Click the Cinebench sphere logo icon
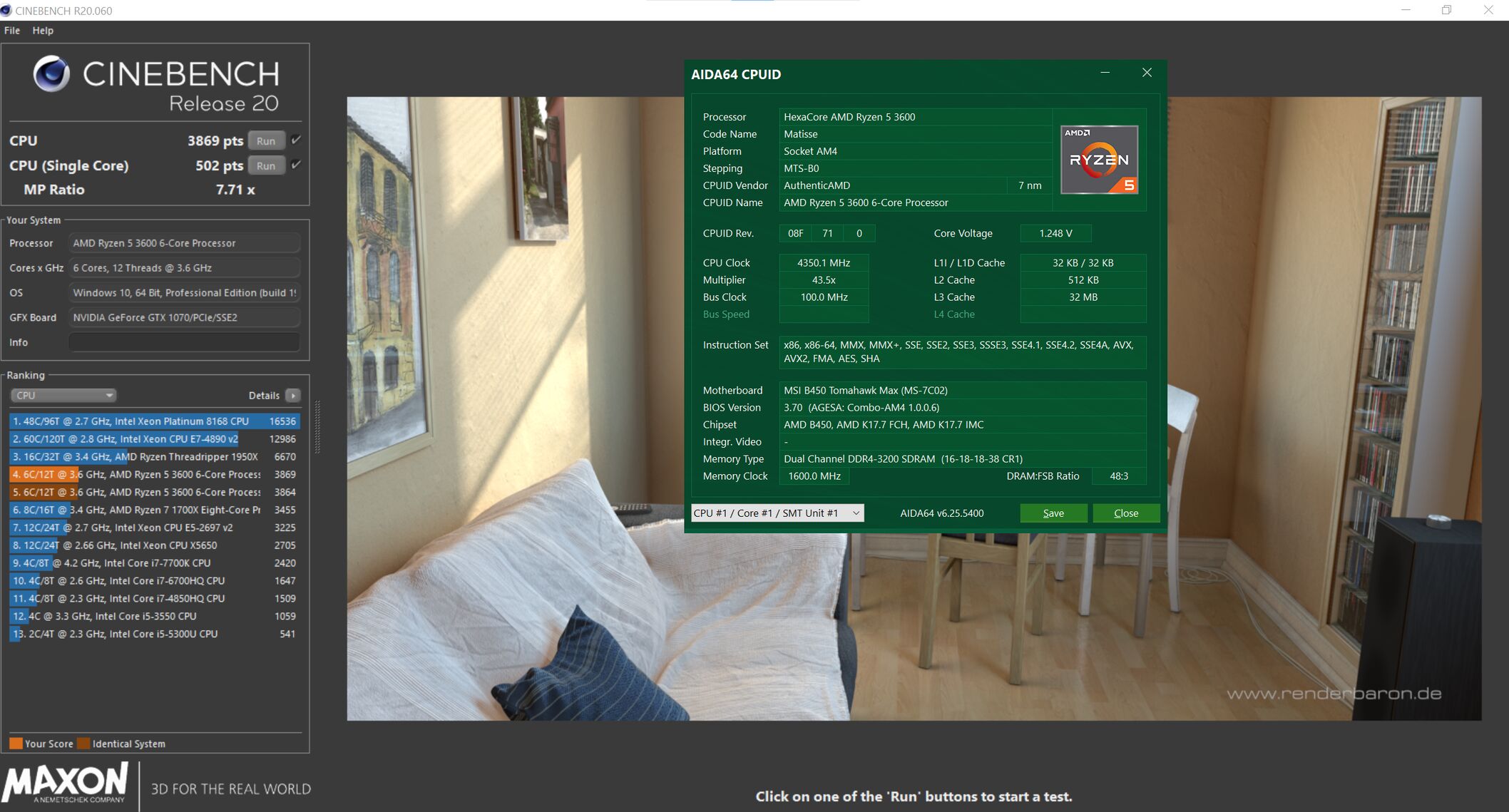This screenshot has width=1509, height=812. (51, 73)
